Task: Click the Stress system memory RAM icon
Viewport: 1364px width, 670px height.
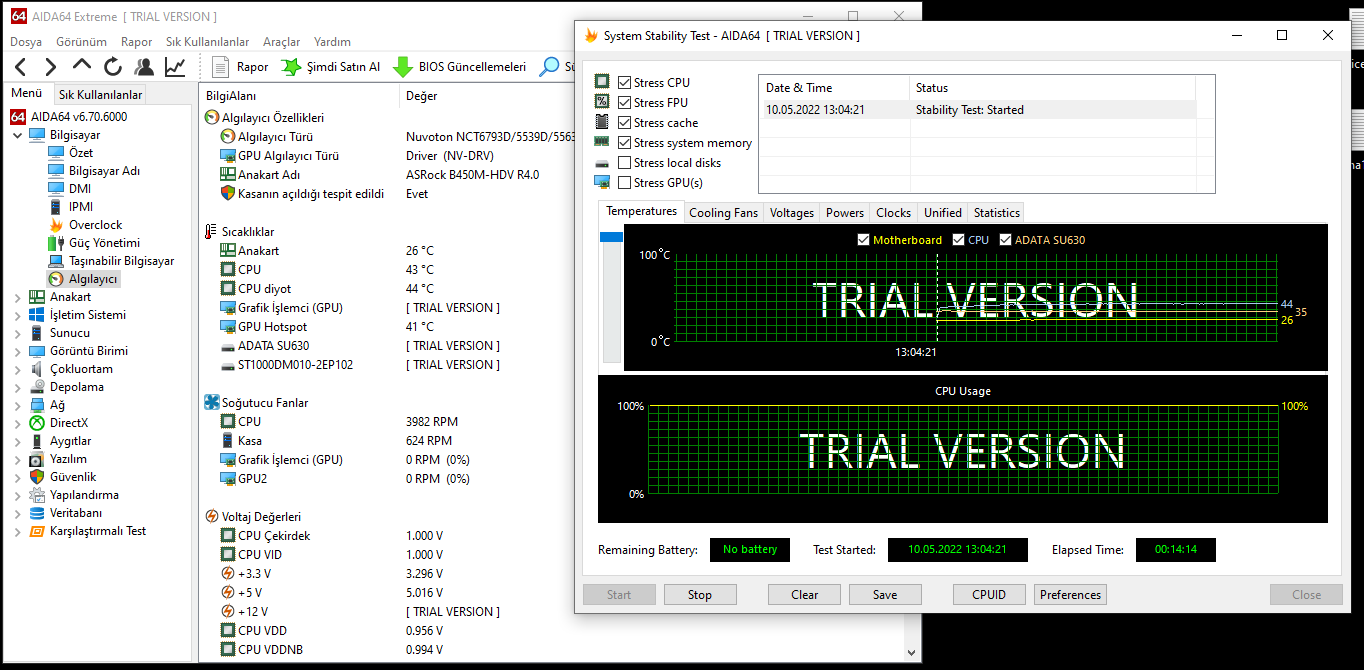Action: click(602, 142)
